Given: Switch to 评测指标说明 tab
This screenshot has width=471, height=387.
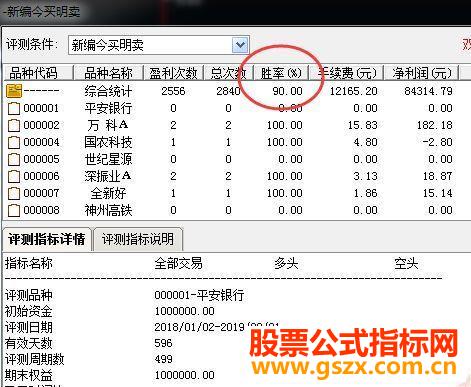Looking at the screenshot, I should 138,239.
